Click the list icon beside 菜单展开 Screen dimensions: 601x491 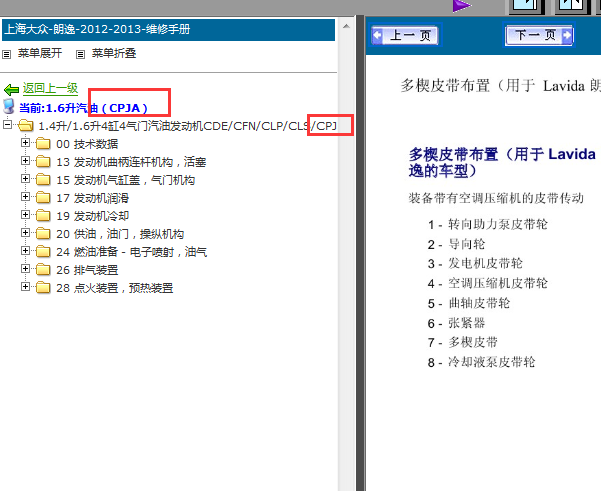point(6,54)
